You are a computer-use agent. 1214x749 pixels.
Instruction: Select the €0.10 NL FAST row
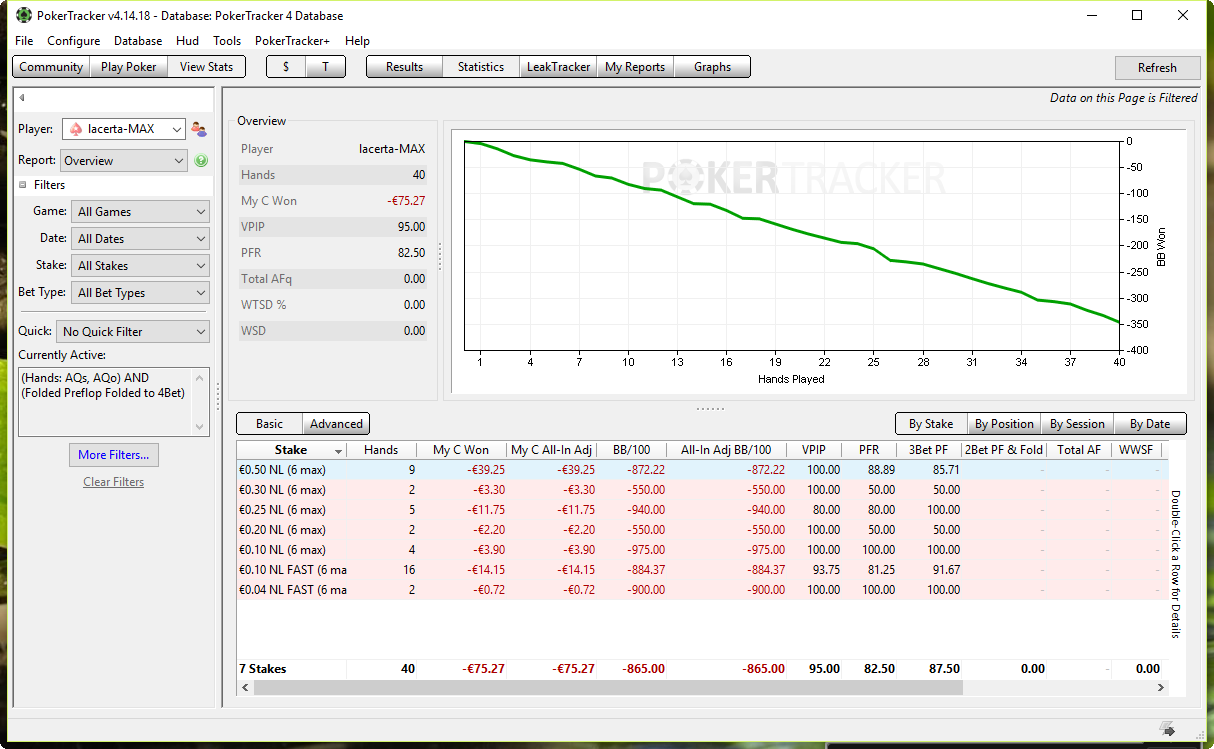[x=701, y=570]
